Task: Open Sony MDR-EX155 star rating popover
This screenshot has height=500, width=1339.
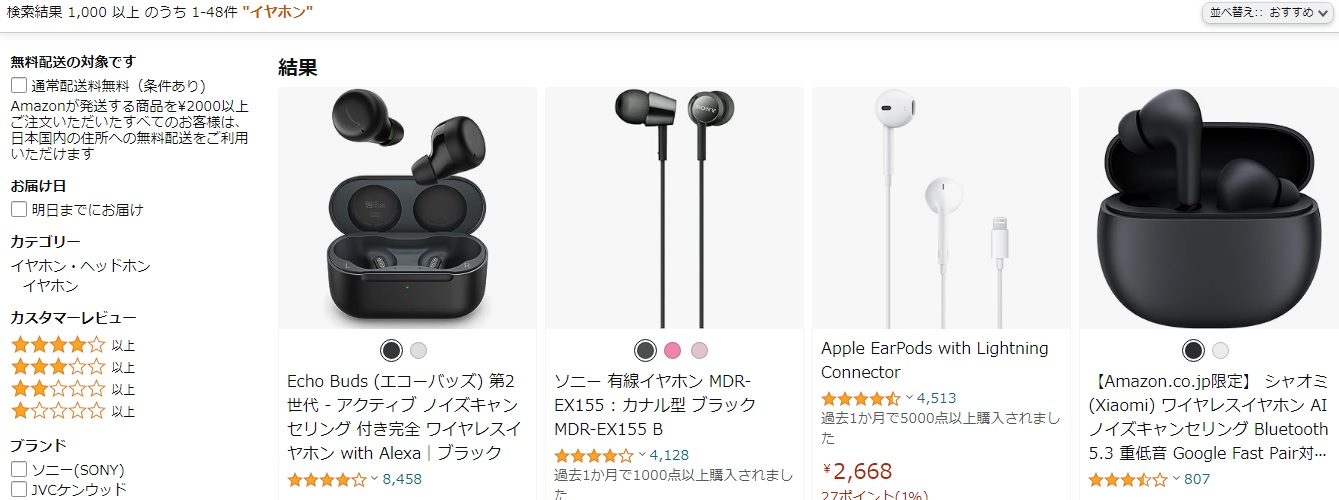Action: [594, 455]
